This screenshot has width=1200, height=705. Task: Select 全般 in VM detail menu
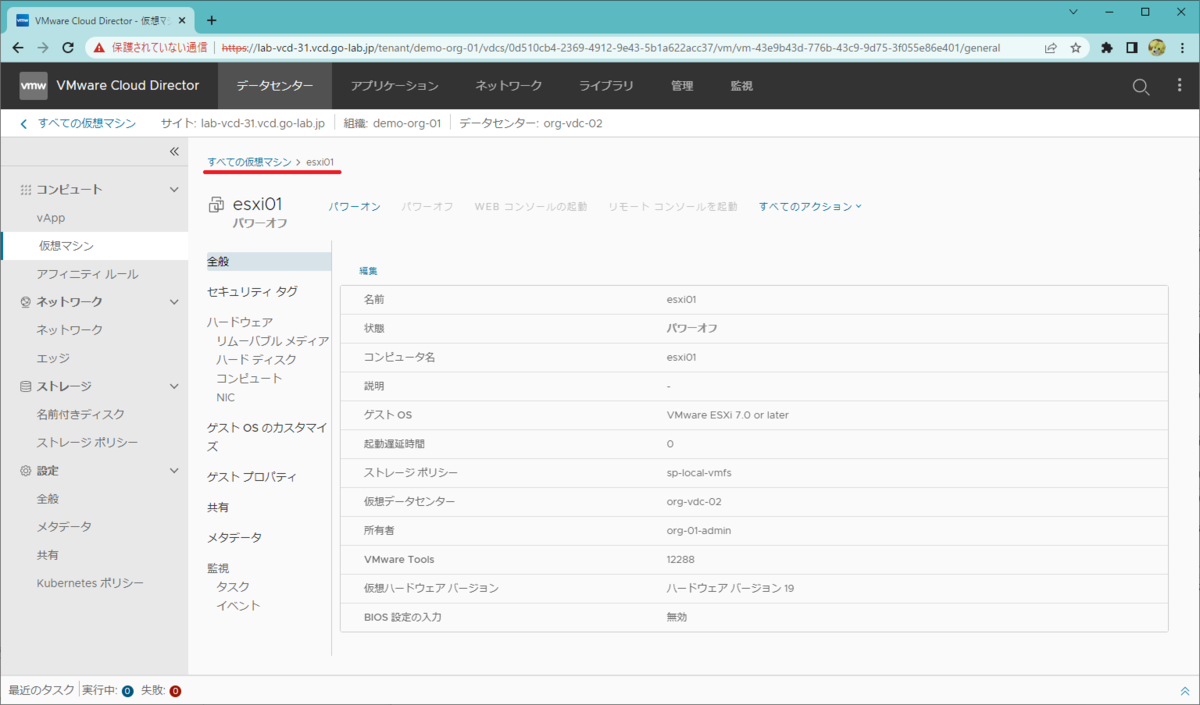(268, 261)
